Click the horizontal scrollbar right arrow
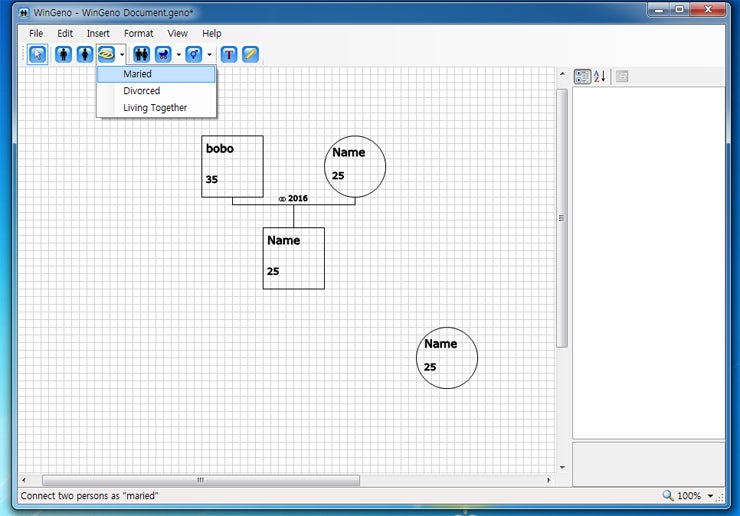Image resolution: width=740 pixels, height=516 pixels. coord(548,480)
